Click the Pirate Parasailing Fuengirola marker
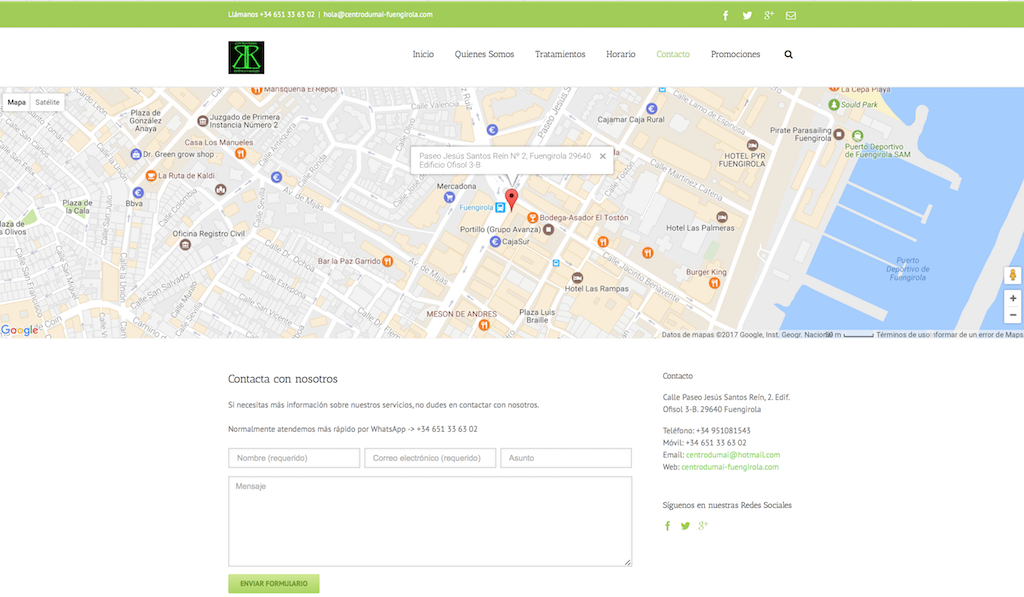 [x=839, y=135]
